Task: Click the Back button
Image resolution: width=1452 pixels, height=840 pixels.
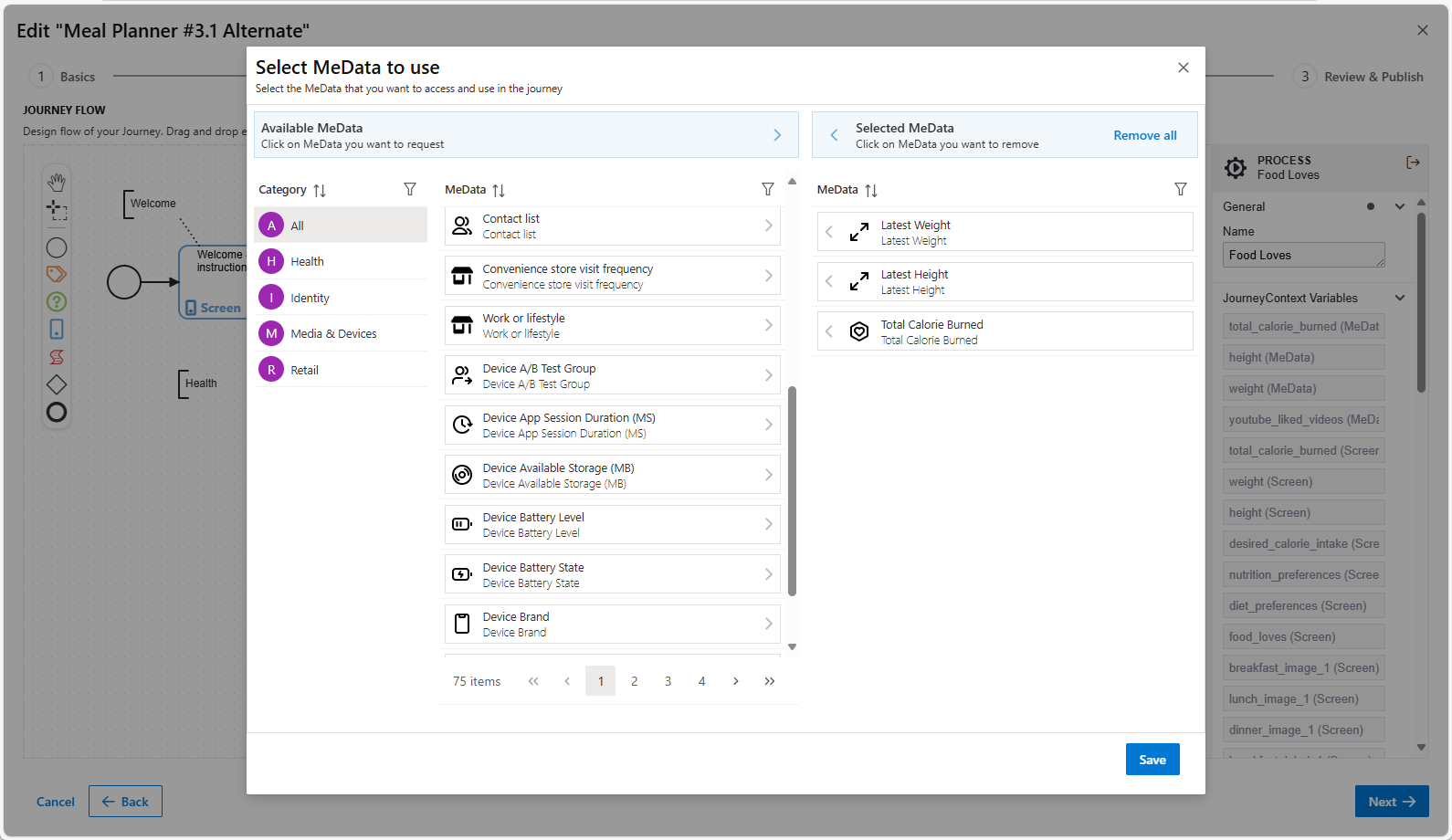Action: pos(125,802)
